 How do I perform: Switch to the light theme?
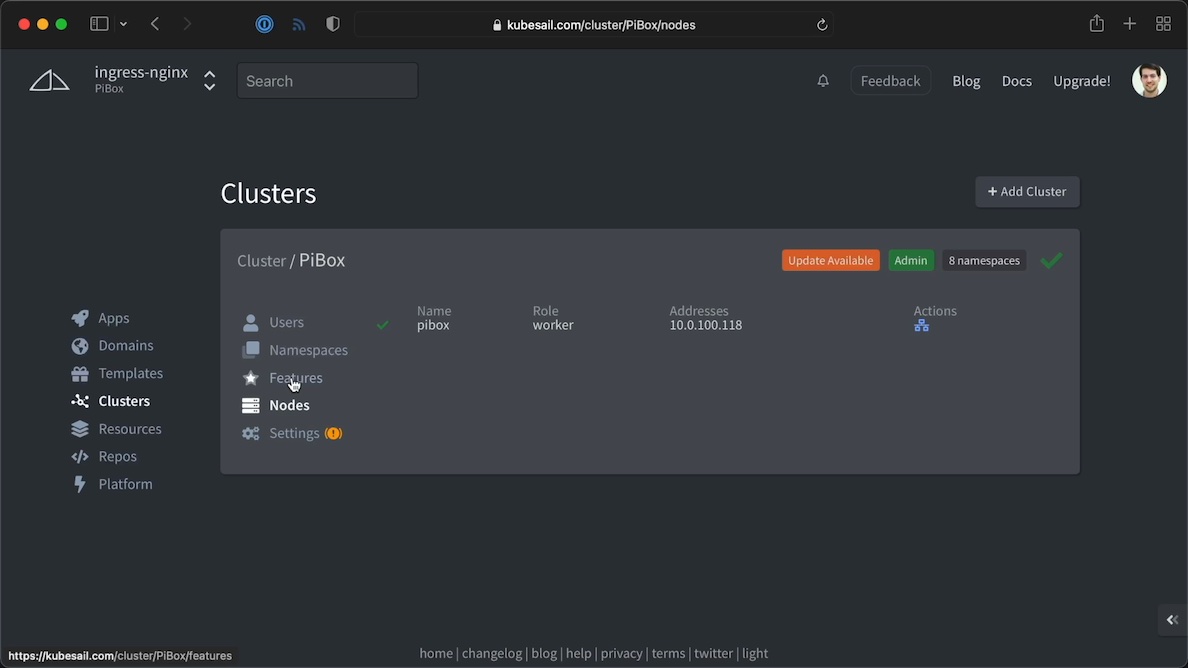(755, 653)
